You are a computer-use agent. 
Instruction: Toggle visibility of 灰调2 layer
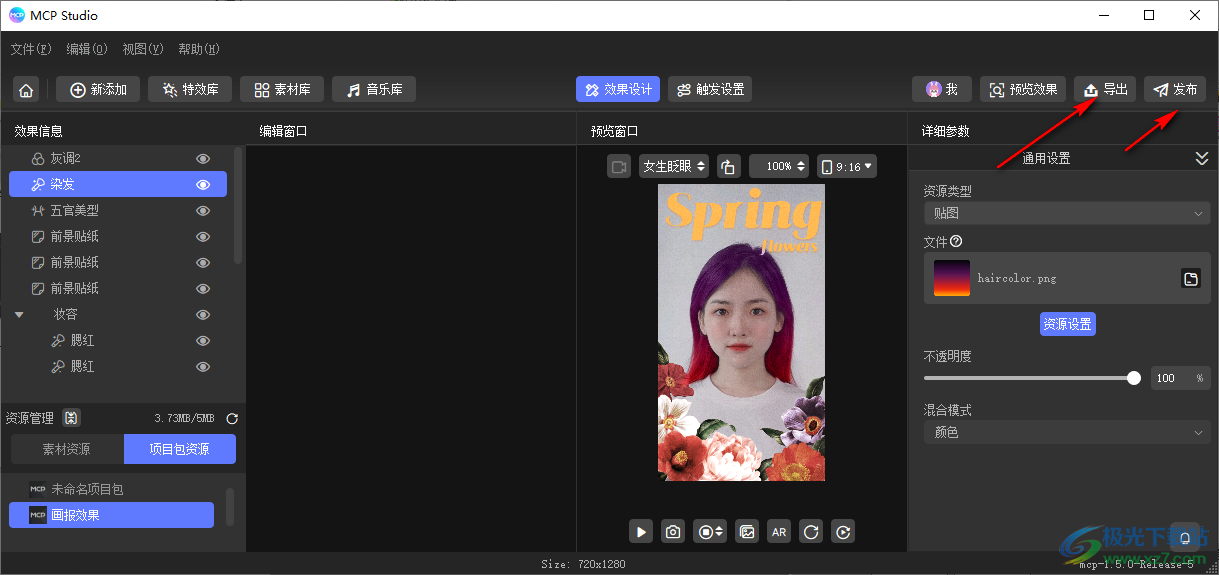[203, 159]
